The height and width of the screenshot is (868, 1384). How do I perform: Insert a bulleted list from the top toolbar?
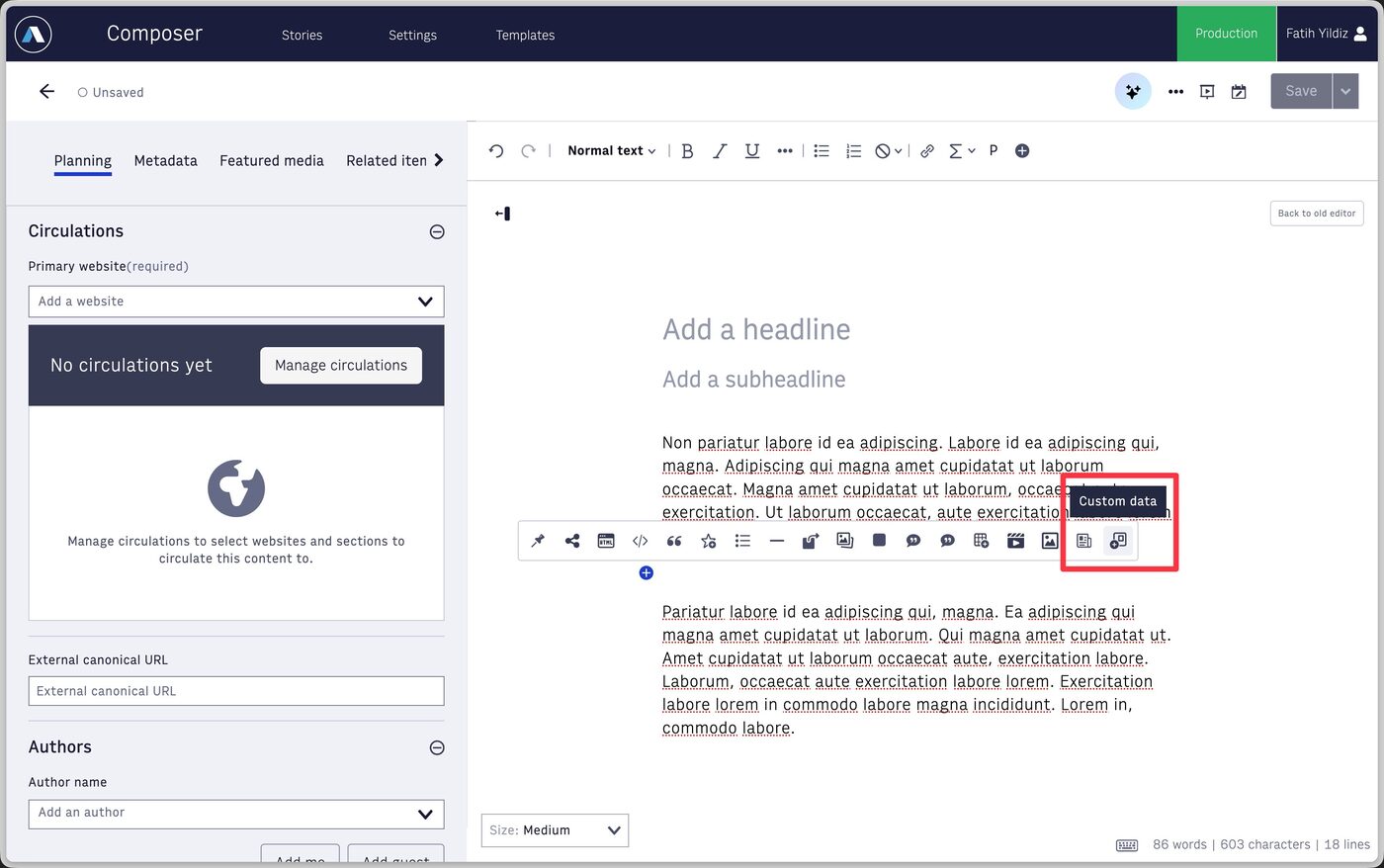pyautogui.click(x=822, y=151)
